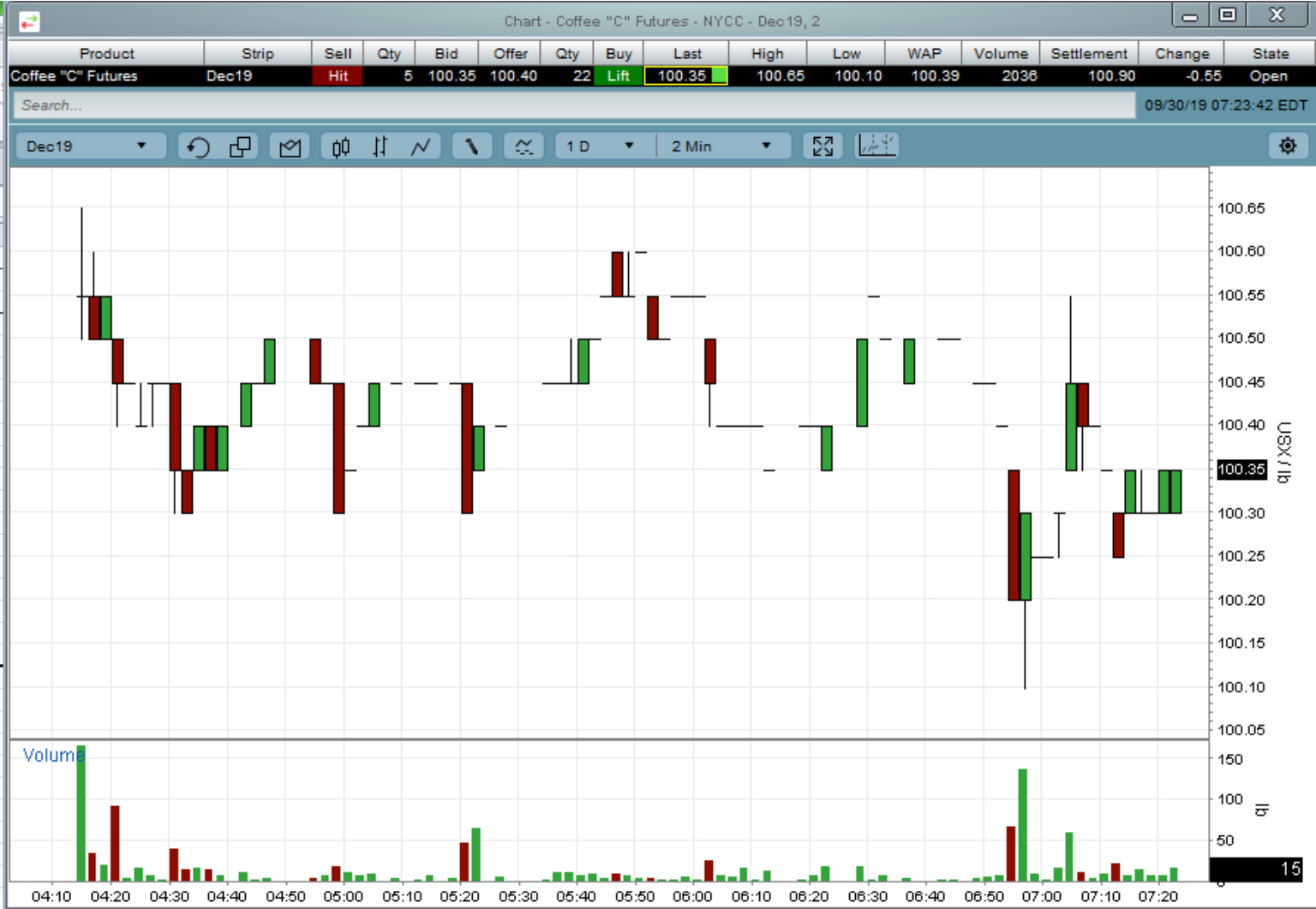
Task: Click the red Hit sell button
Action: [338, 75]
